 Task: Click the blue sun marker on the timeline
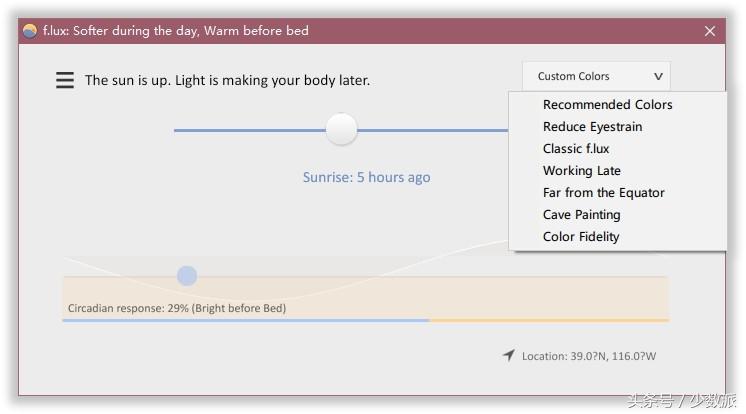(x=187, y=276)
